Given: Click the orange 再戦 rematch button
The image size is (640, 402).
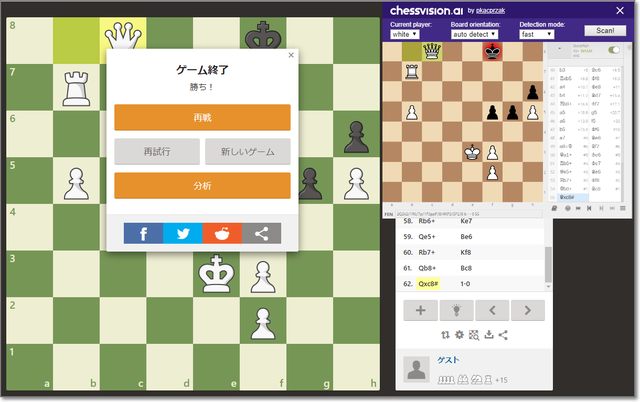Looking at the screenshot, I should (x=202, y=117).
